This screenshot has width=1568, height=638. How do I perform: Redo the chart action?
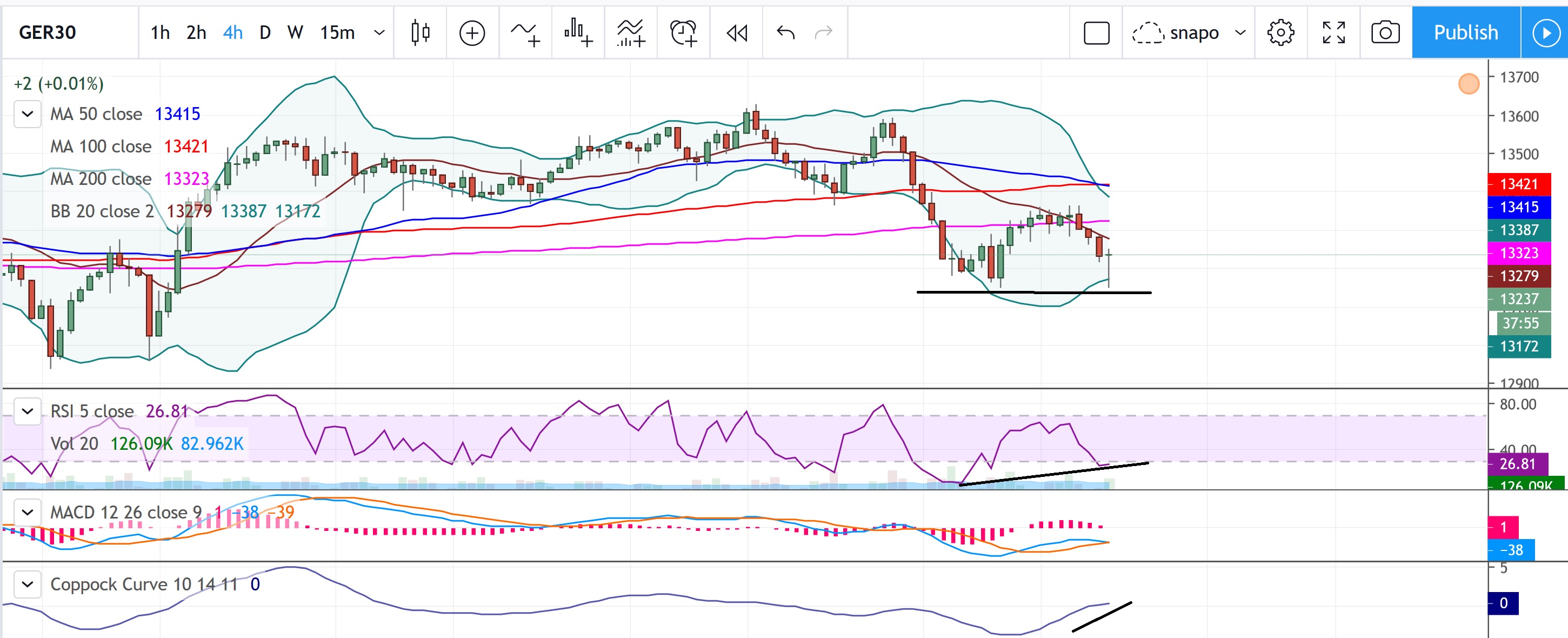[823, 32]
